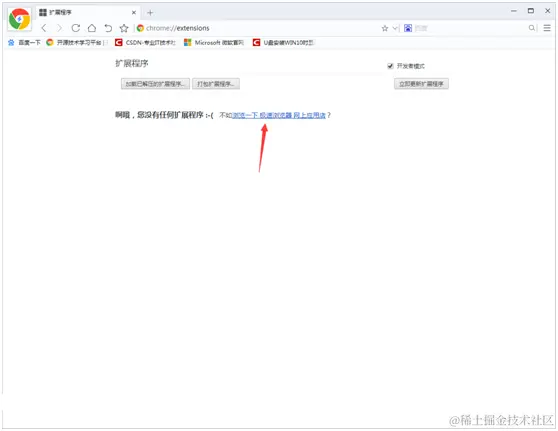Open the 百度一下 bookmark

(x=24, y=43)
